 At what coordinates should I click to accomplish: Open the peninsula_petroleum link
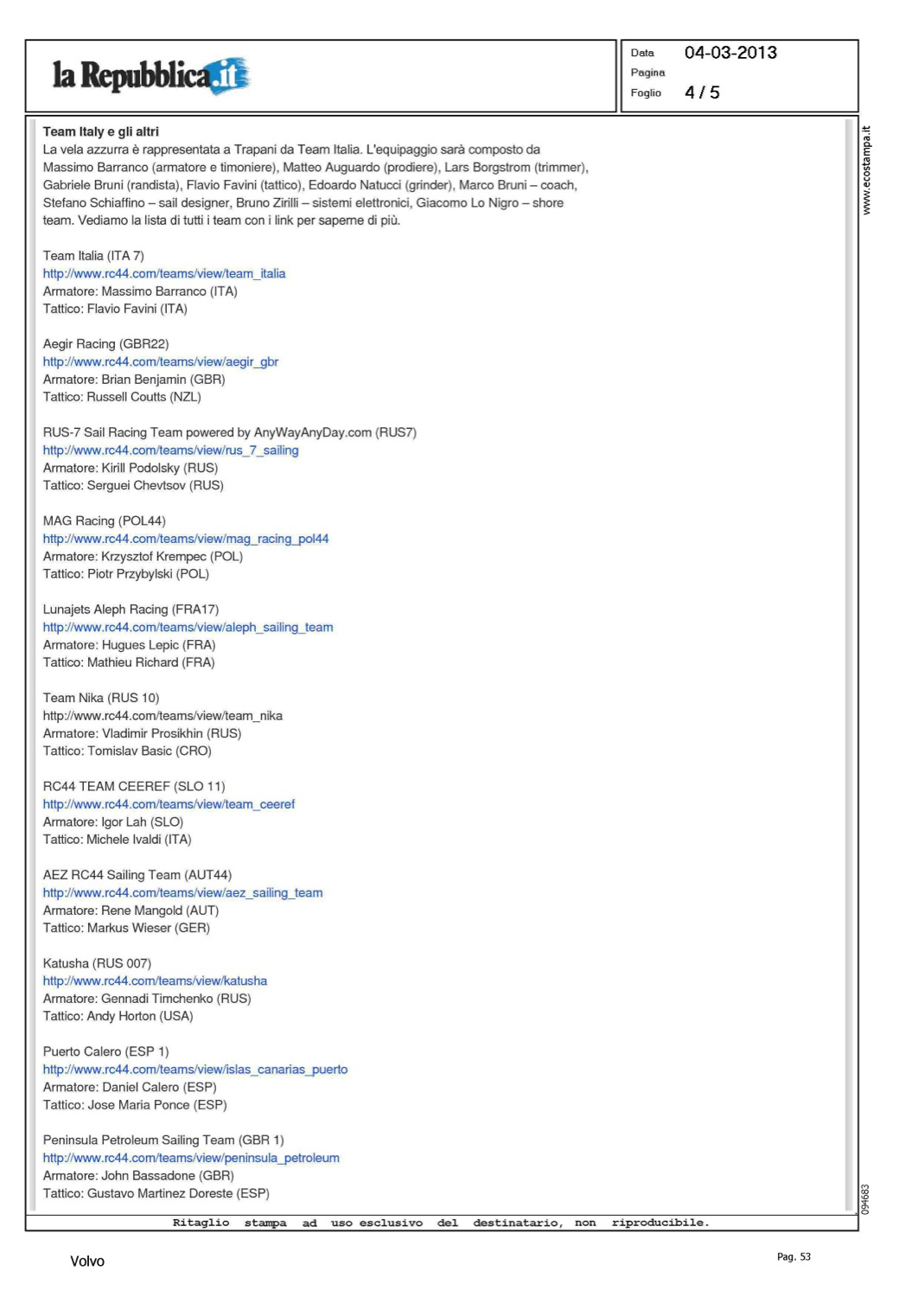(191, 1158)
